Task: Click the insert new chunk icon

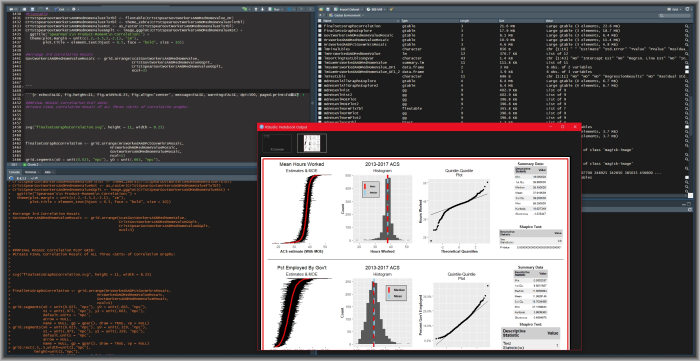Action: (245, 9)
